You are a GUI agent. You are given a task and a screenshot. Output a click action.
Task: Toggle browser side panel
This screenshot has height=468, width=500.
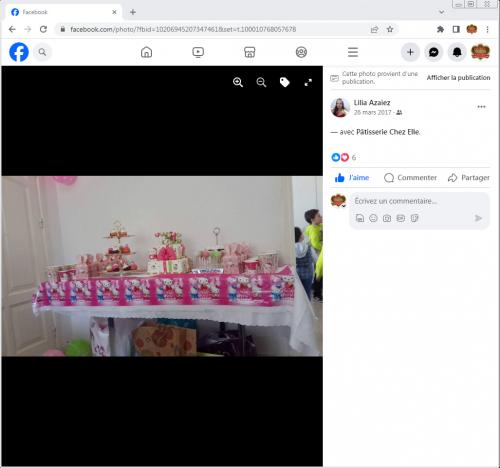tap(456, 29)
